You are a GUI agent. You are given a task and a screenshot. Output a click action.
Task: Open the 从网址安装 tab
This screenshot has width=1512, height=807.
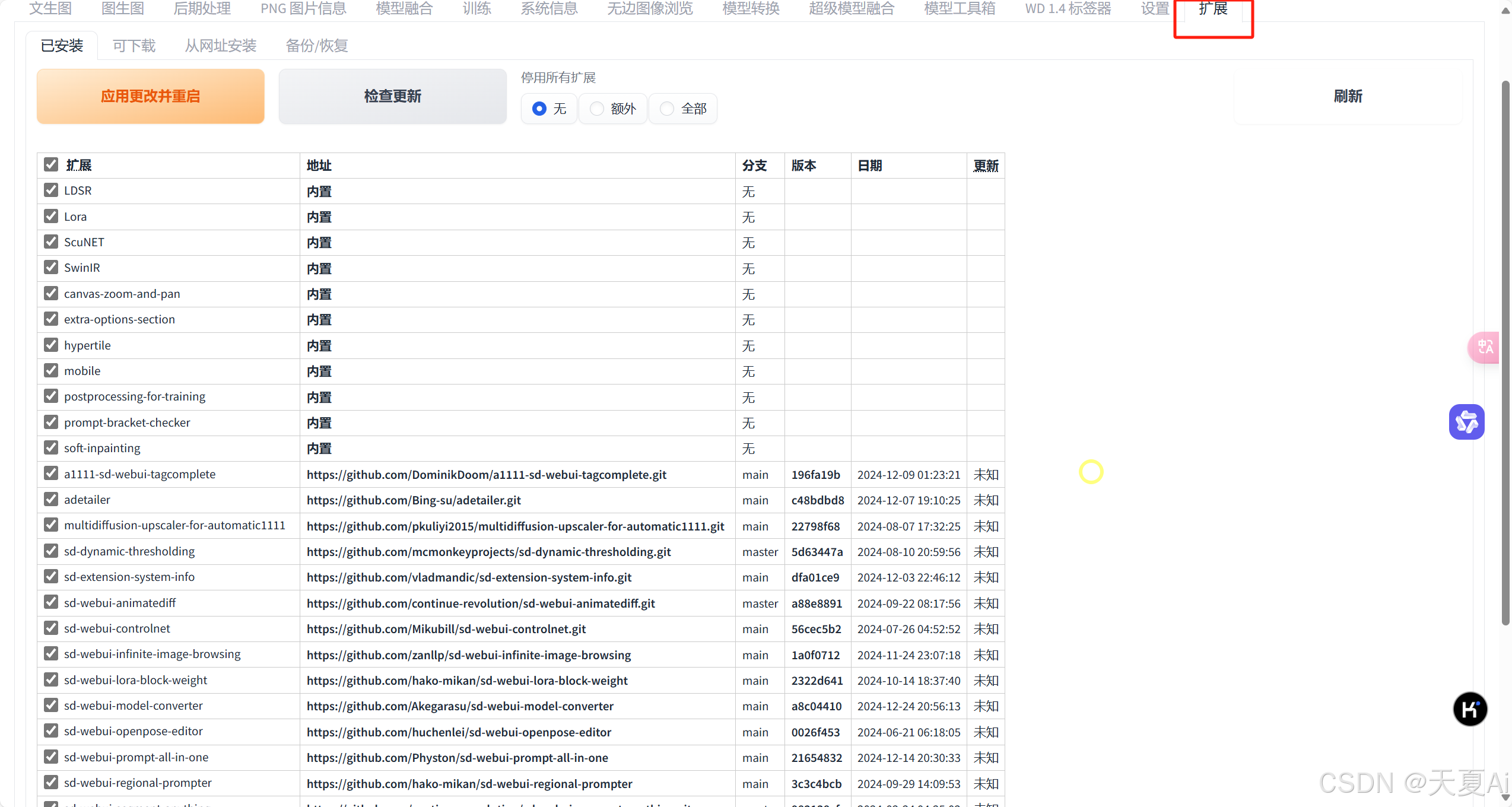tap(220, 46)
